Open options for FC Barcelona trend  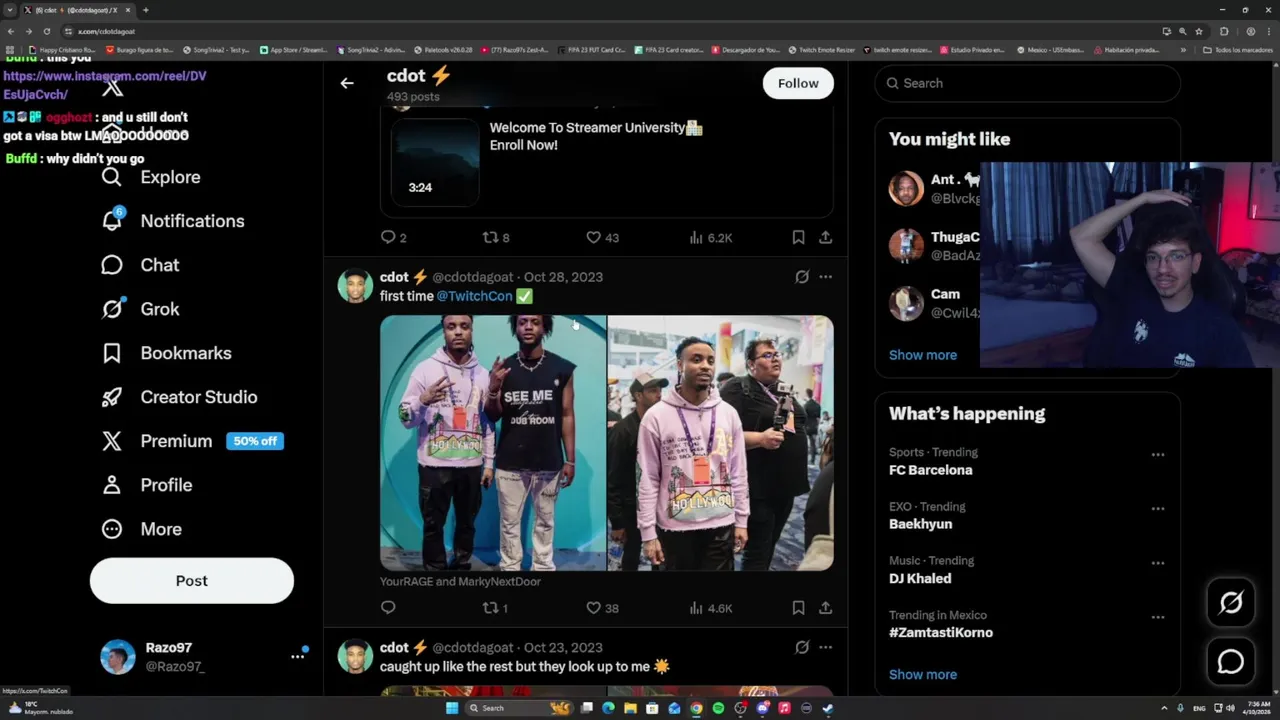click(x=1157, y=454)
